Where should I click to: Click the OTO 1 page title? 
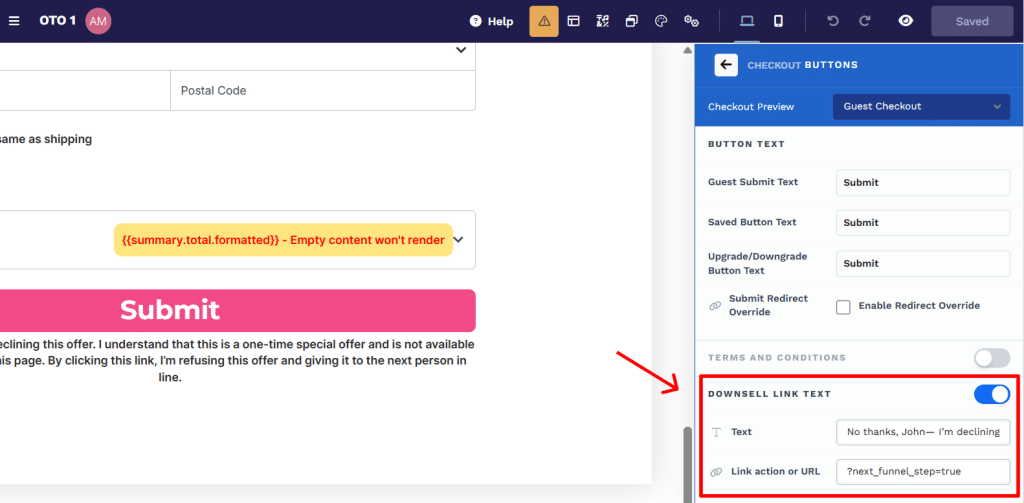[x=57, y=21]
